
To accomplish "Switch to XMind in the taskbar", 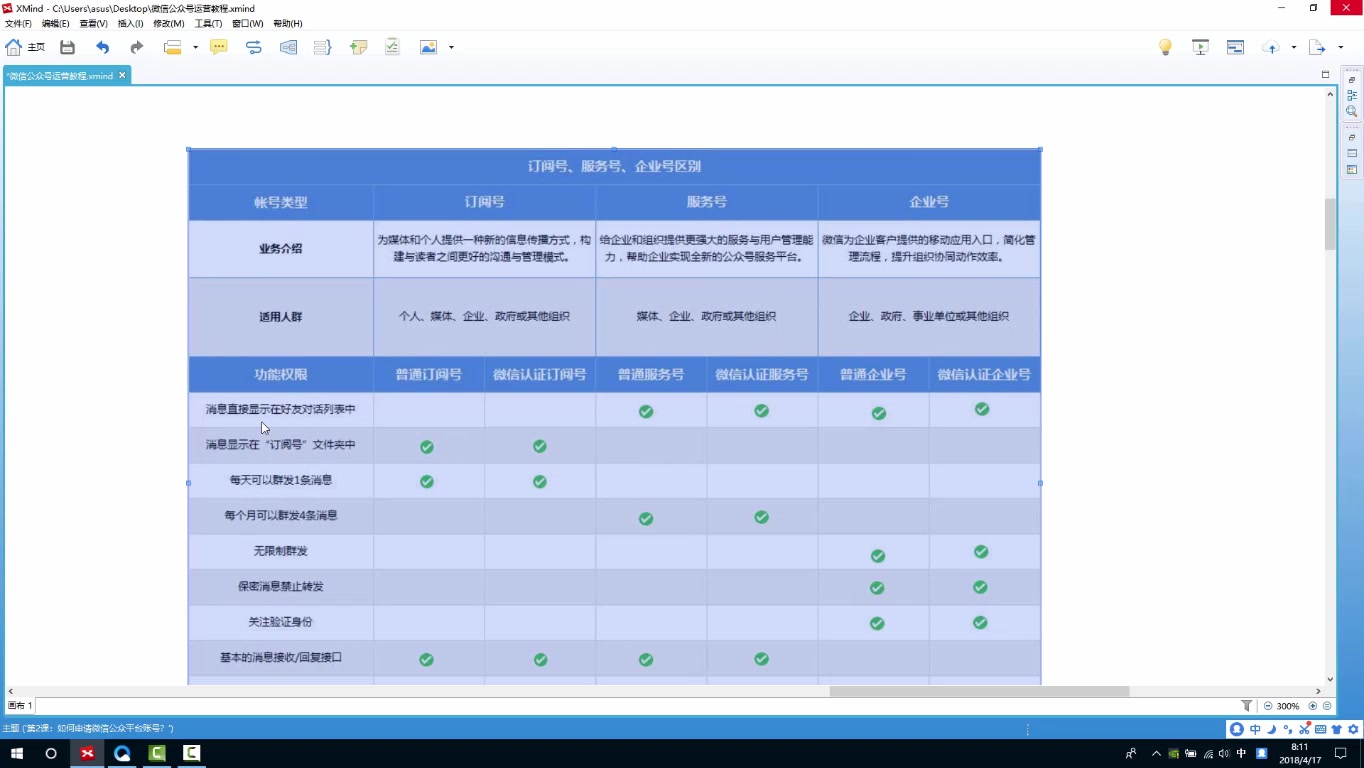I will 87,753.
